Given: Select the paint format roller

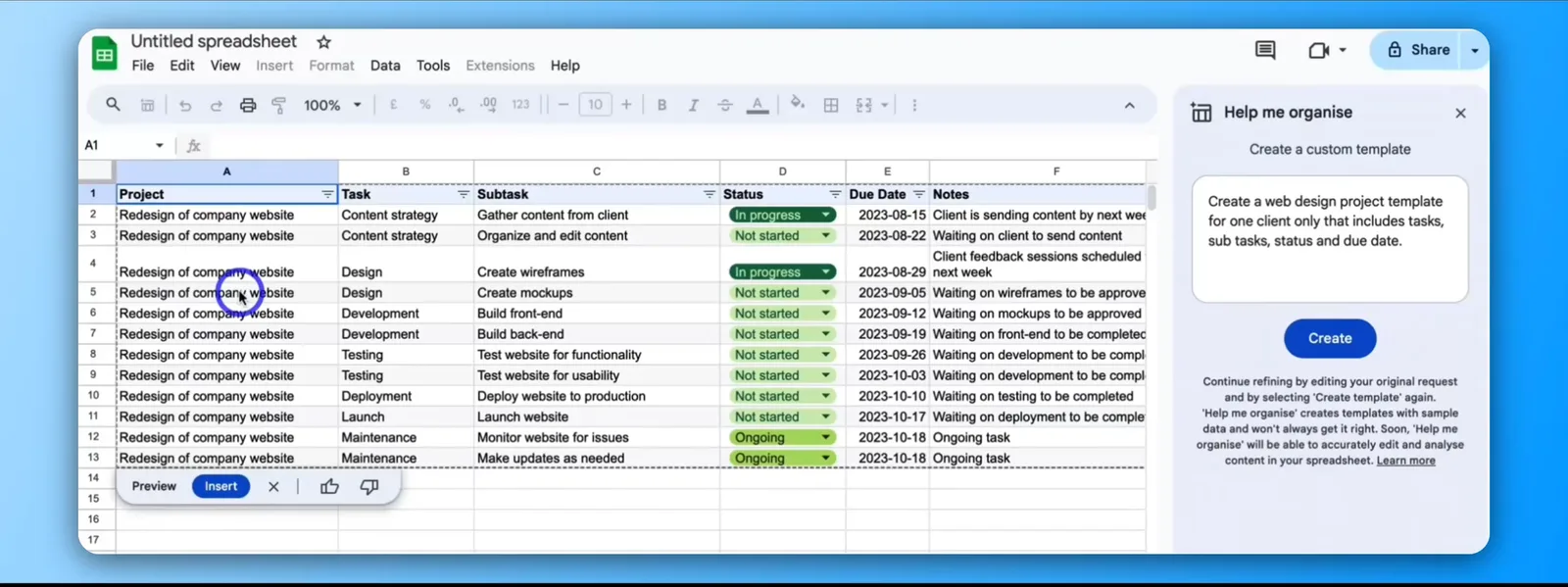Looking at the screenshot, I should pyautogui.click(x=279, y=105).
